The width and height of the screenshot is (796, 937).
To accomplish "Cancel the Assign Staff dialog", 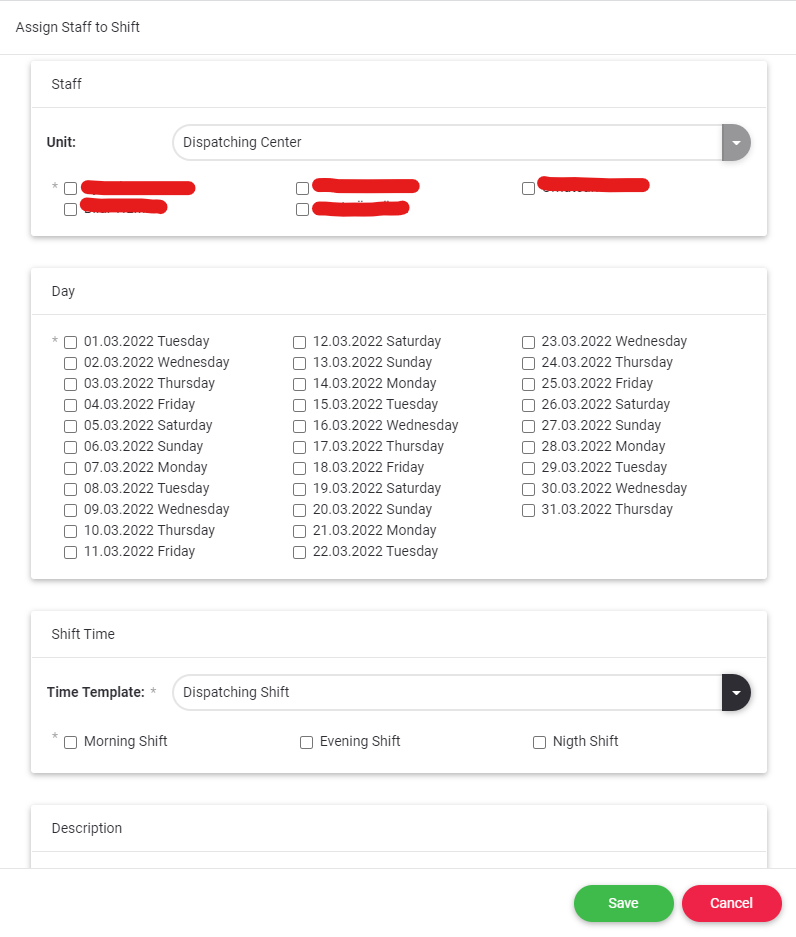I will pos(731,903).
